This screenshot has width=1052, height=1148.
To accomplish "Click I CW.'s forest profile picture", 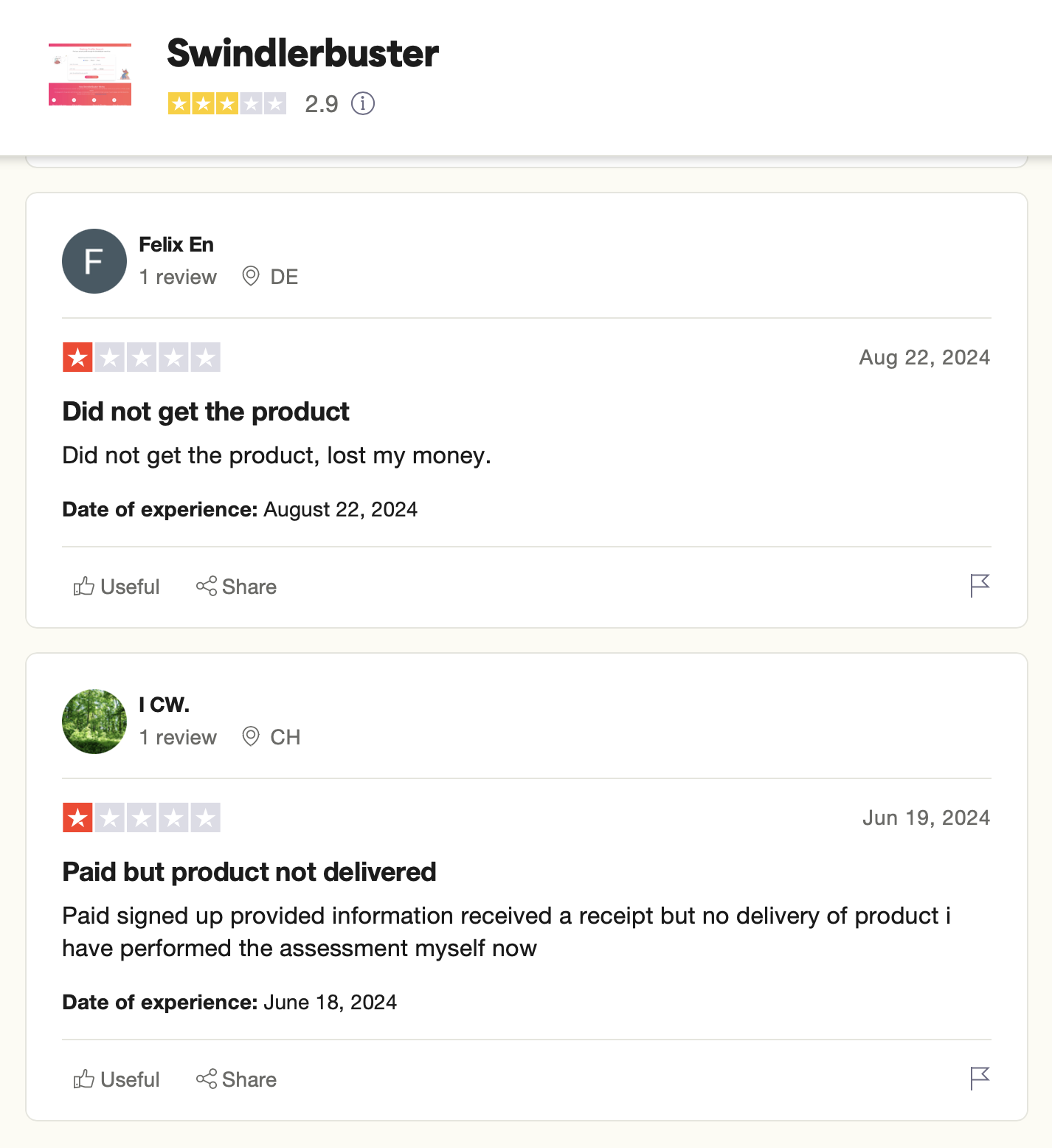I will click(94, 722).
